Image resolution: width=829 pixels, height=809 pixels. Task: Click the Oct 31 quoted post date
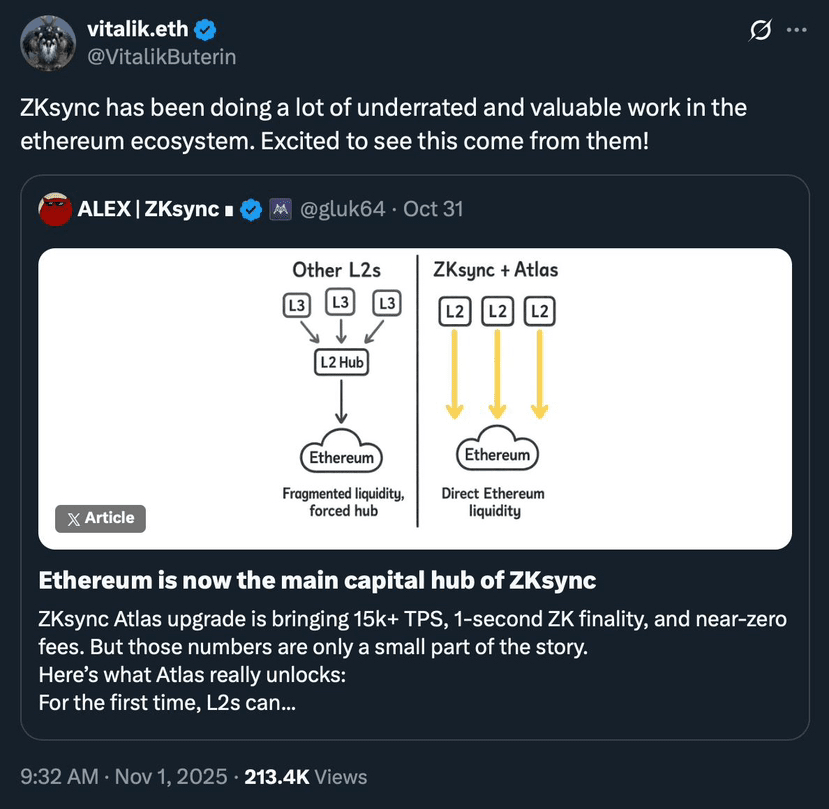tap(433, 210)
